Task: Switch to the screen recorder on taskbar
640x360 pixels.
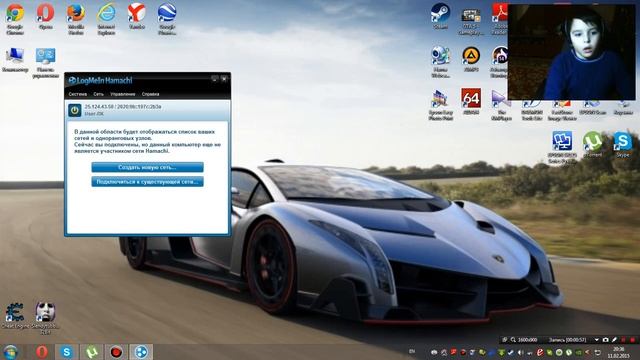Action: (116, 352)
